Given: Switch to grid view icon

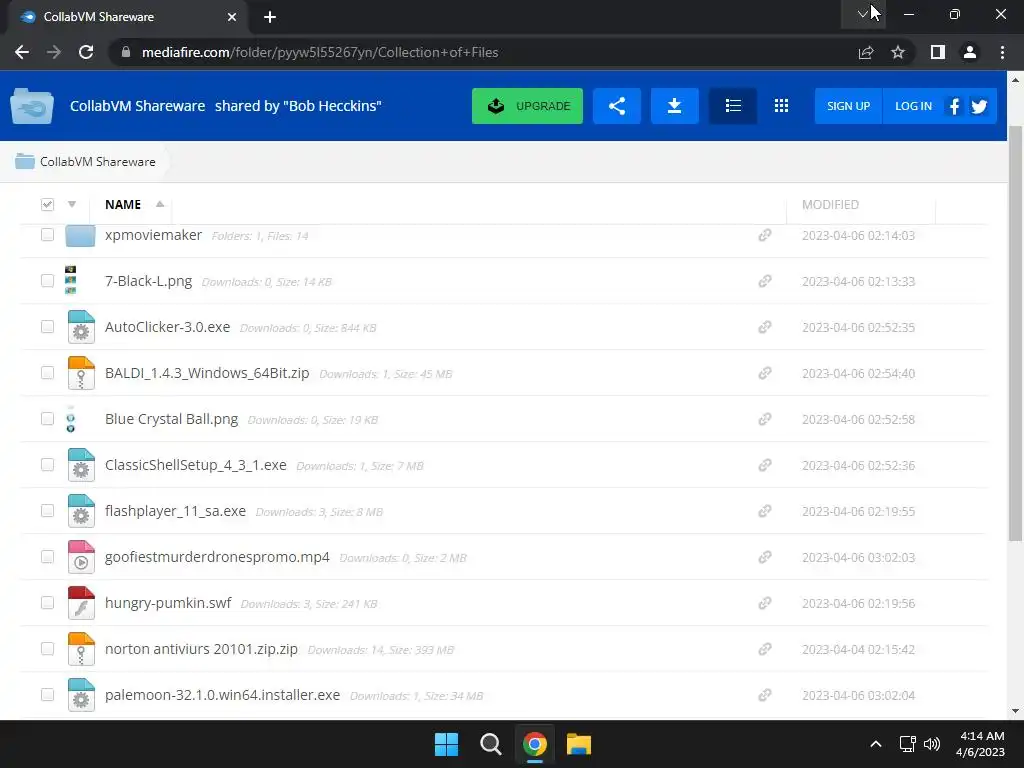Looking at the screenshot, I should pos(781,106).
